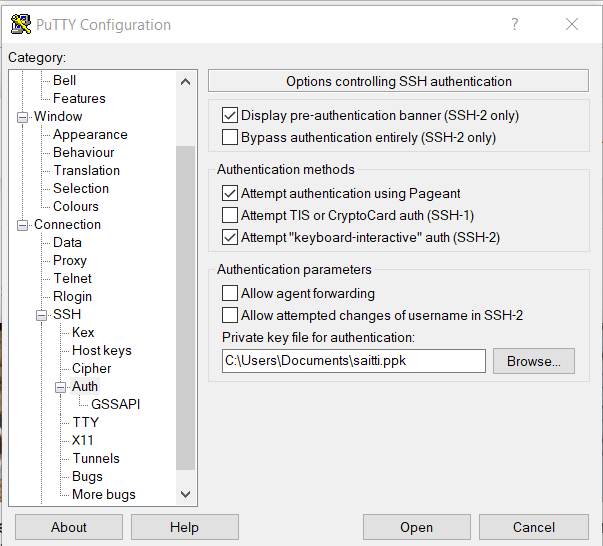Toggle Display pre-authentication banner checkbox
Viewport: 603px width, 546px height.
click(x=230, y=115)
